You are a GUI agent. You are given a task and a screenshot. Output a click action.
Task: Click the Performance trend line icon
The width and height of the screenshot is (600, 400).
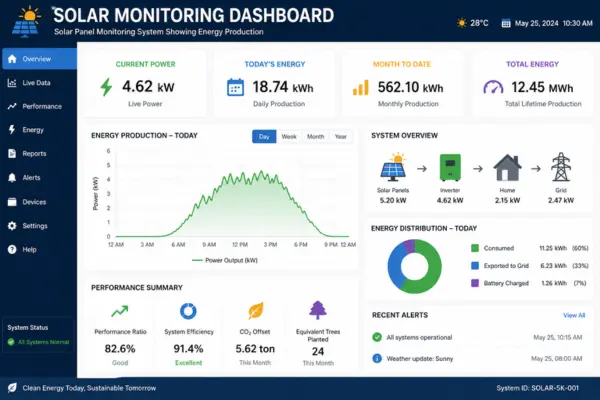point(12,106)
